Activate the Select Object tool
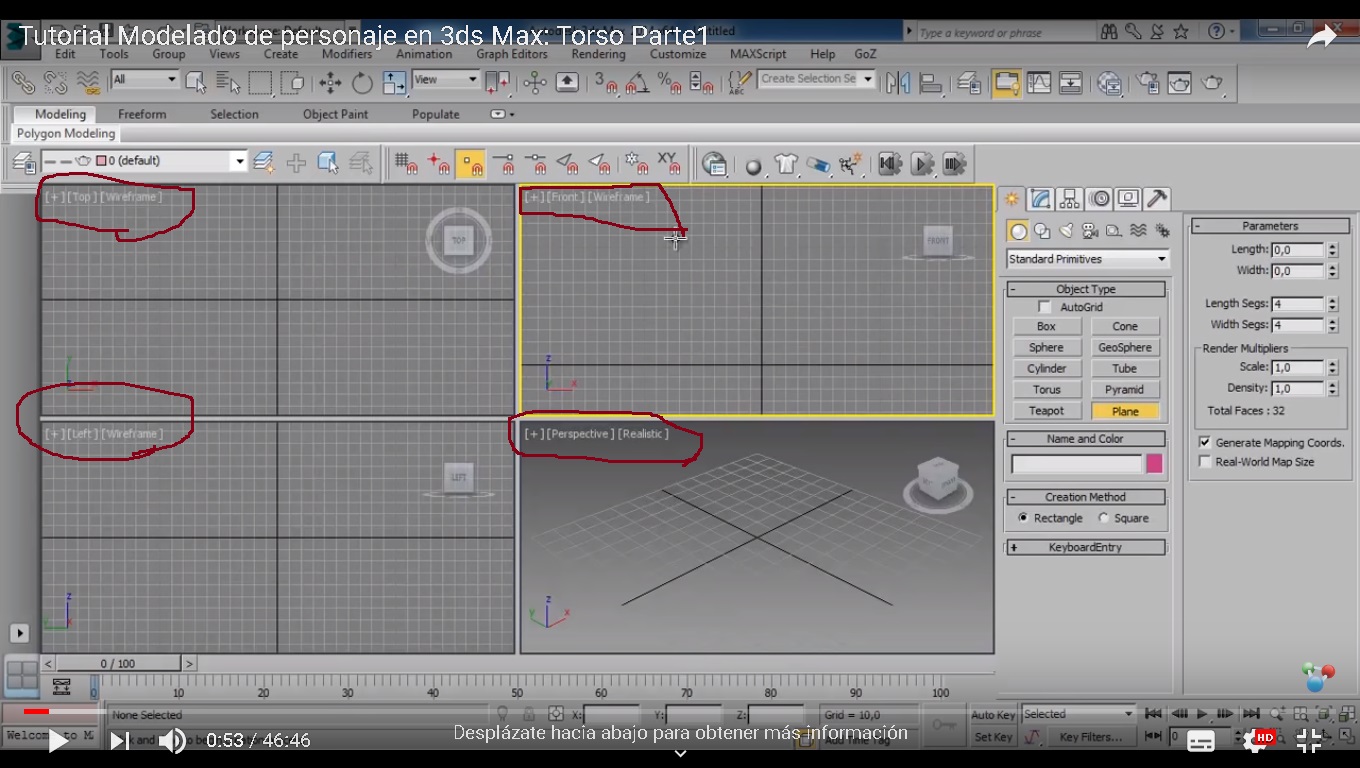Image resolution: width=1360 pixels, height=768 pixels. coord(196,81)
